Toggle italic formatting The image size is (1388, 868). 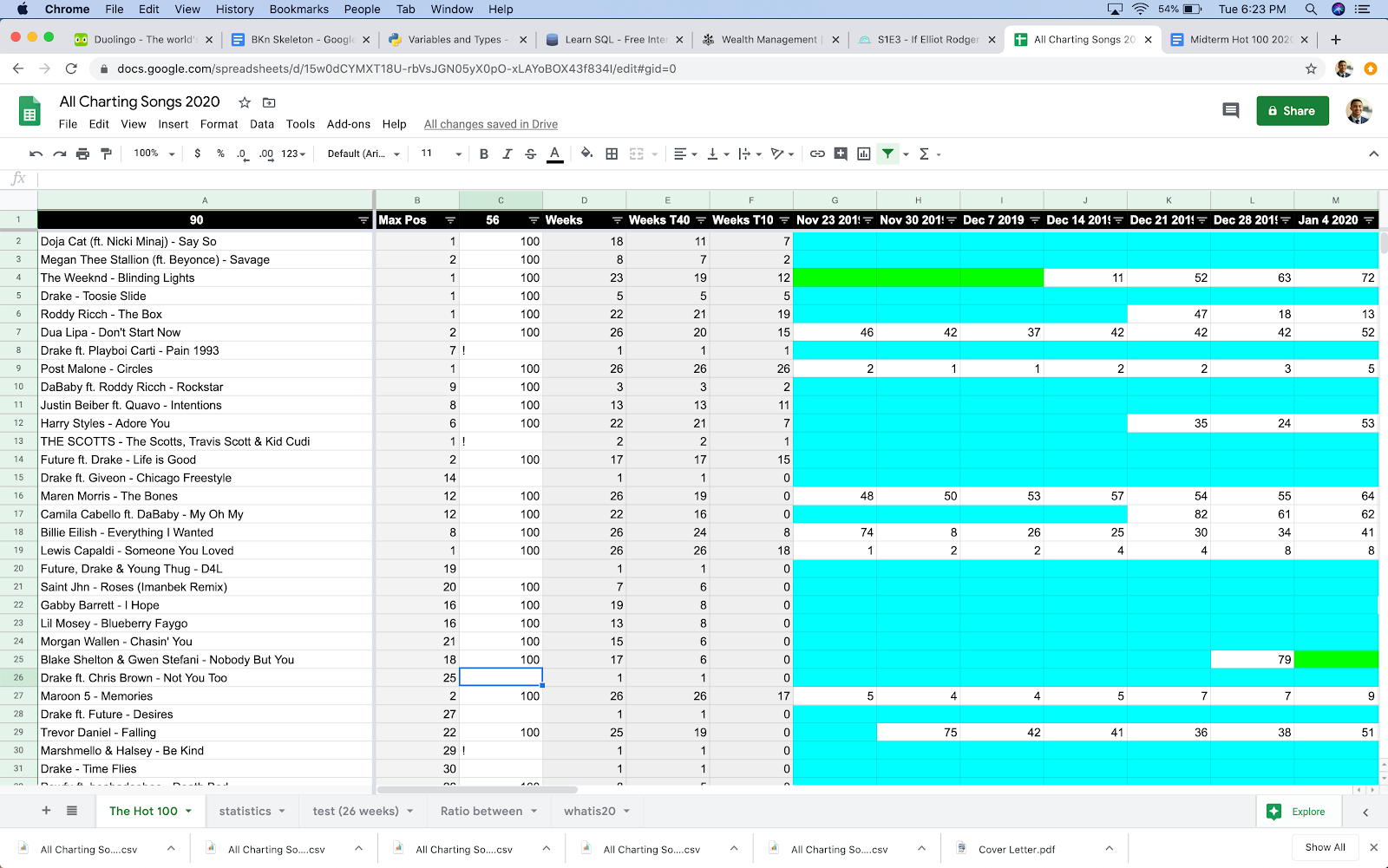click(507, 153)
